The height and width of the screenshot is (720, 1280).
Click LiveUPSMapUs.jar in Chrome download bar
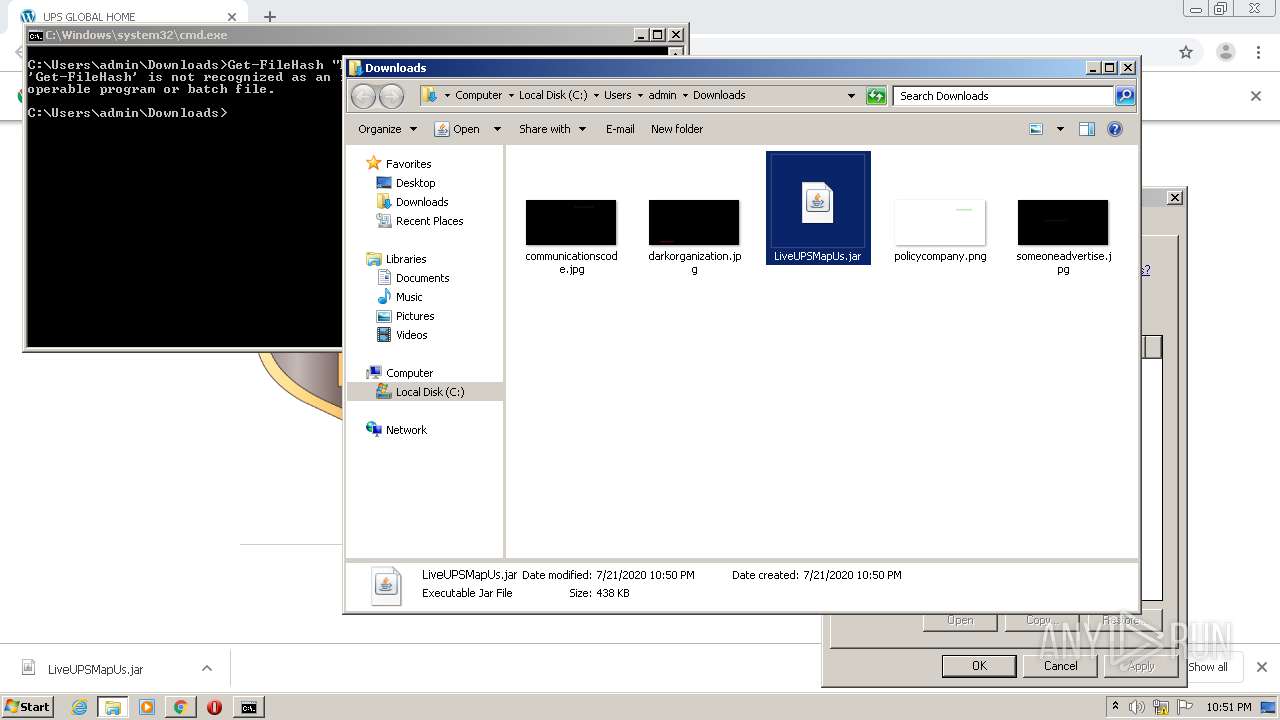95,669
